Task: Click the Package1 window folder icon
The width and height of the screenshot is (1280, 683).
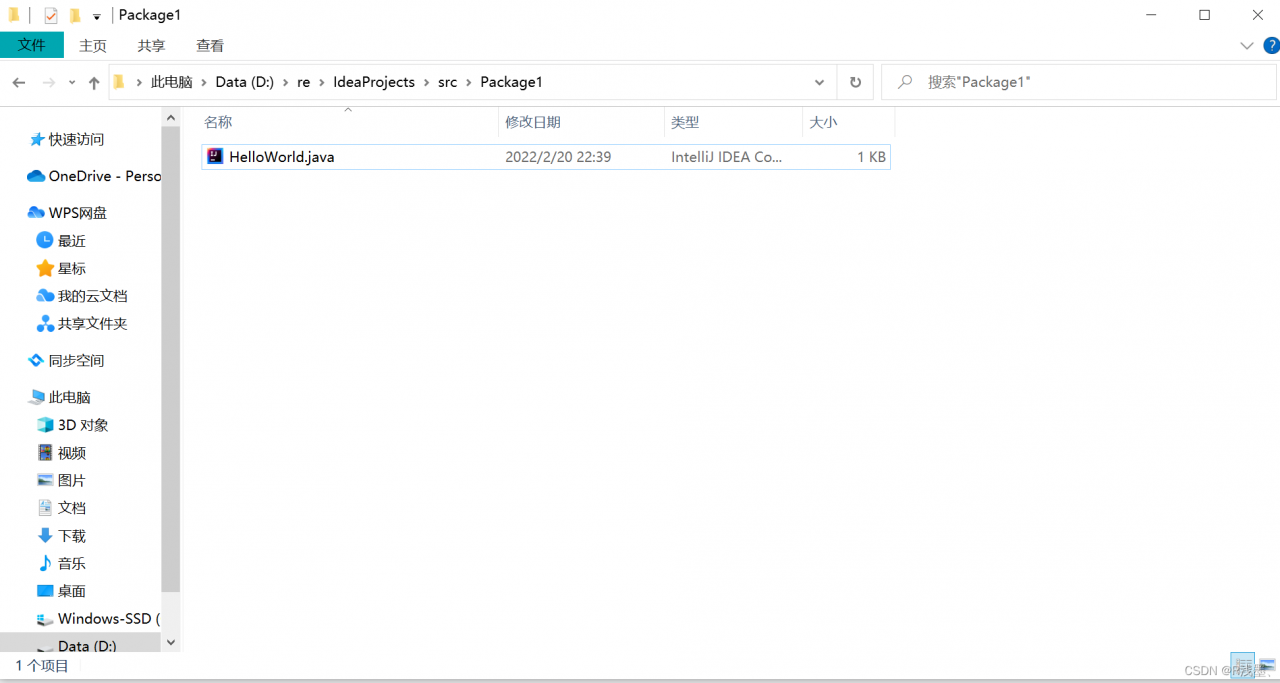Action: [x=14, y=15]
